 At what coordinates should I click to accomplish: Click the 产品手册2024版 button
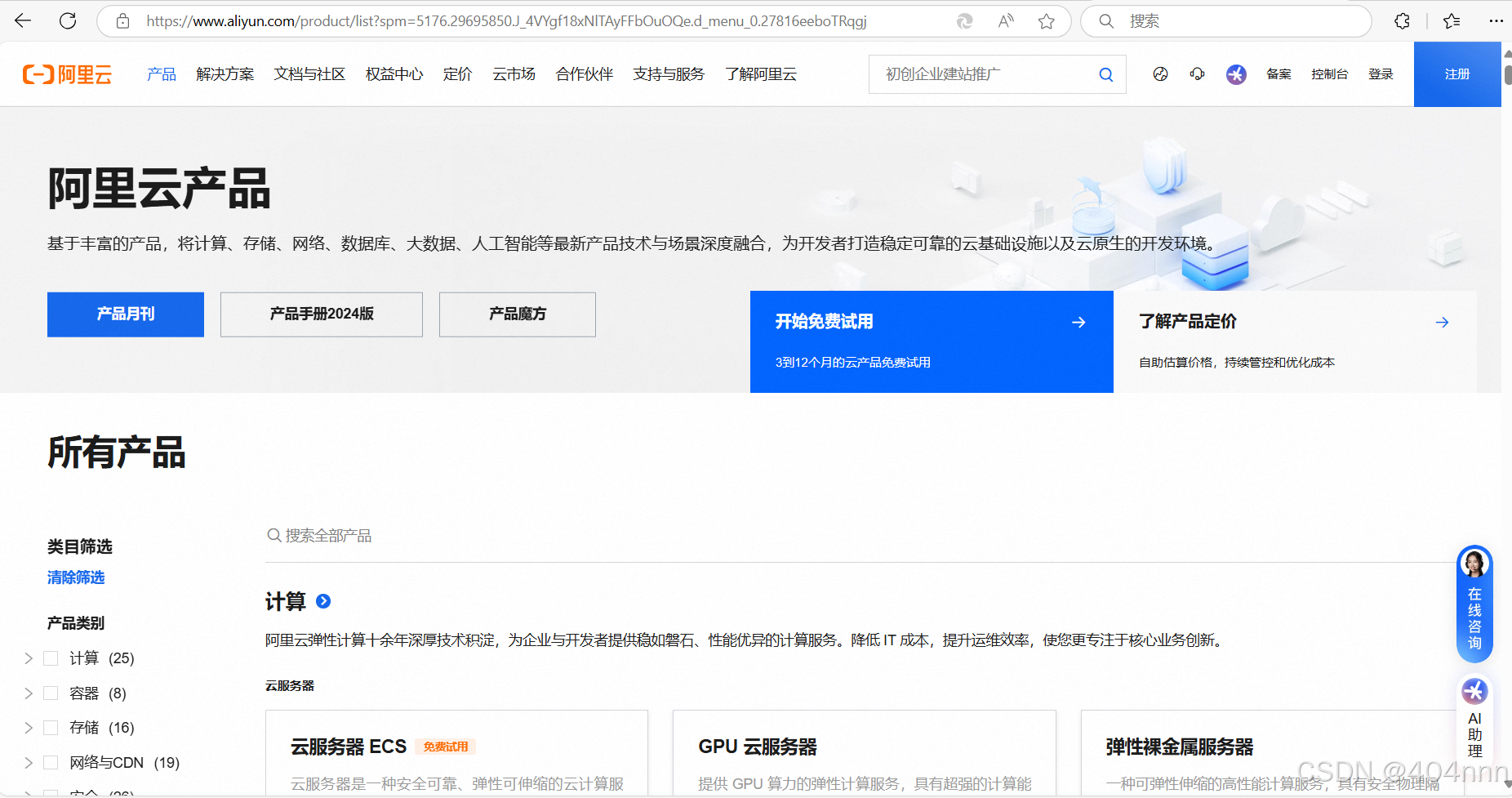tap(322, 314)
